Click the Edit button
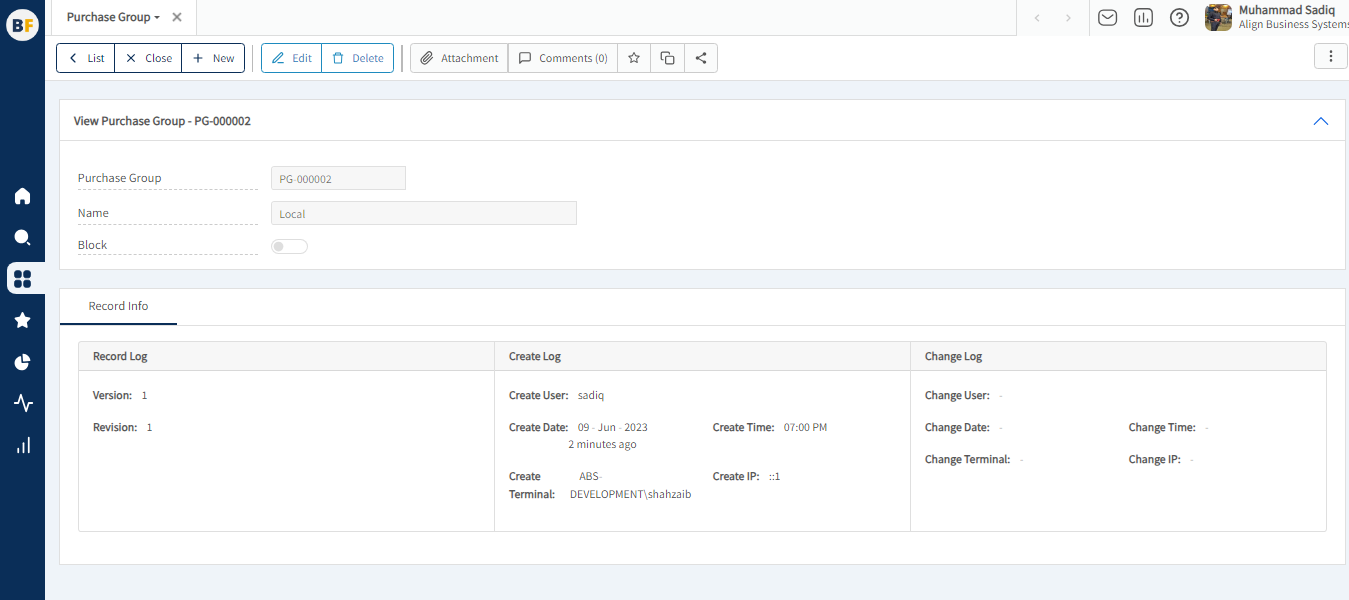Viewport: 1349px width, 600px height. pos(291,58)
